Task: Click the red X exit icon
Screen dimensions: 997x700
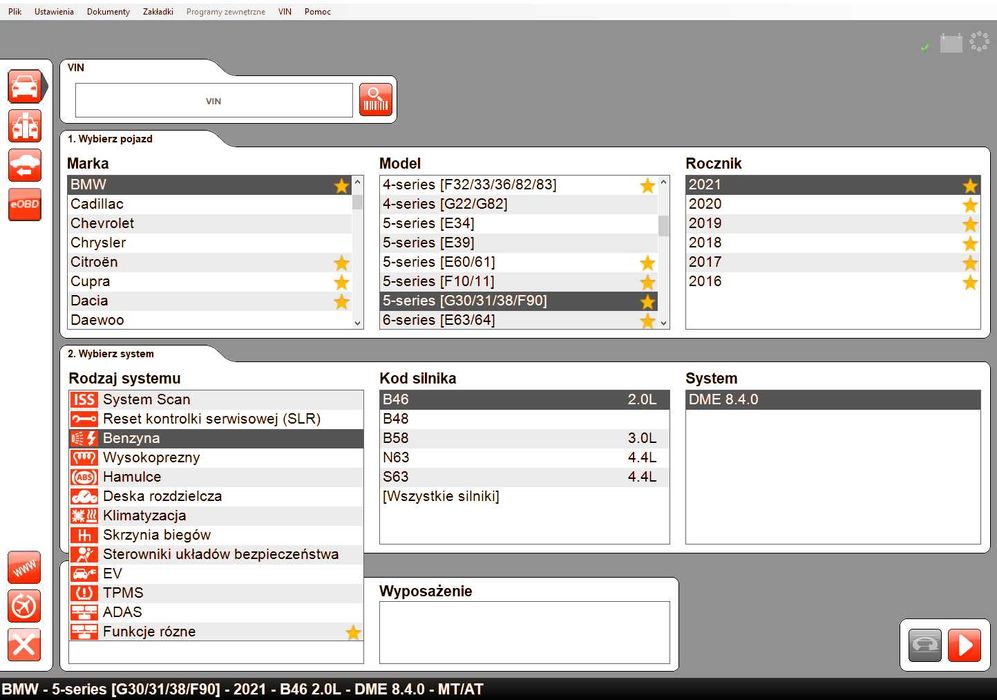Action: click(x=24, y=645)
